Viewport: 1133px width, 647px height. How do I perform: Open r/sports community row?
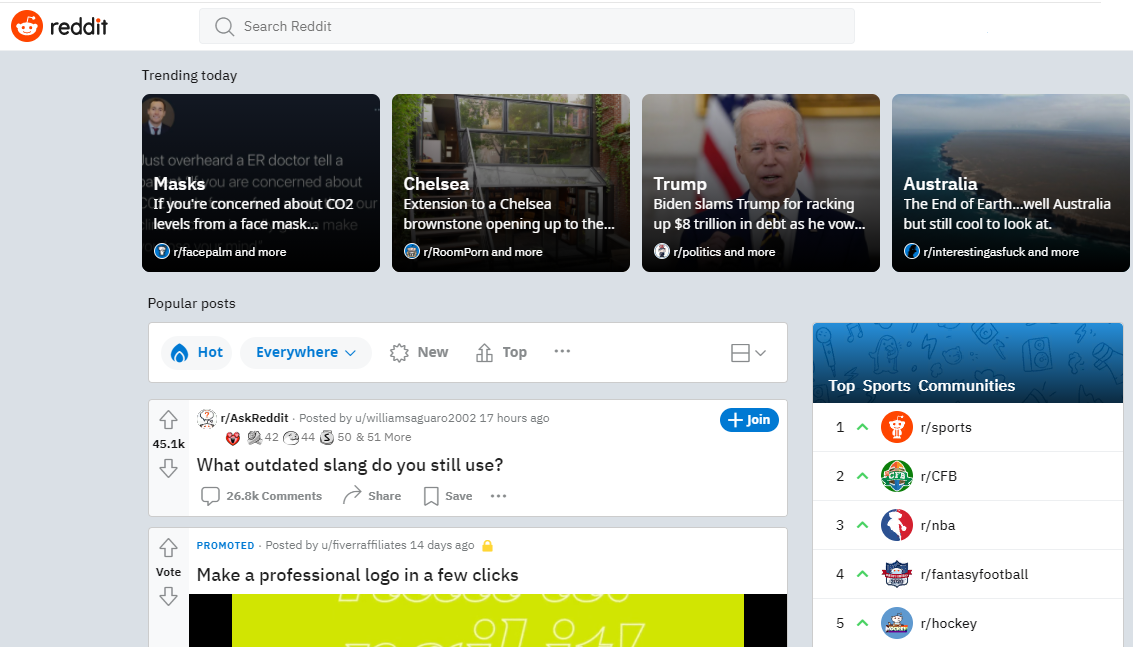pos(968,427)
